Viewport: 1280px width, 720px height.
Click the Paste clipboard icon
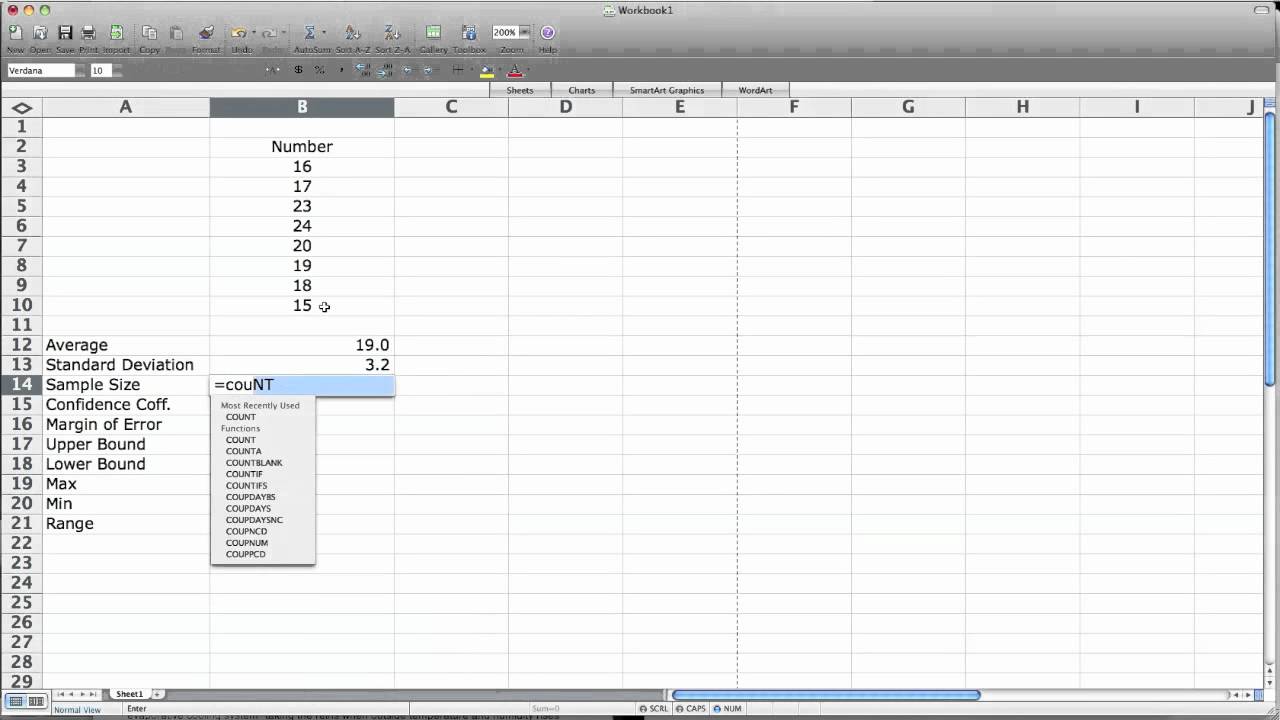pyautogui.click(x=176, y=33)
